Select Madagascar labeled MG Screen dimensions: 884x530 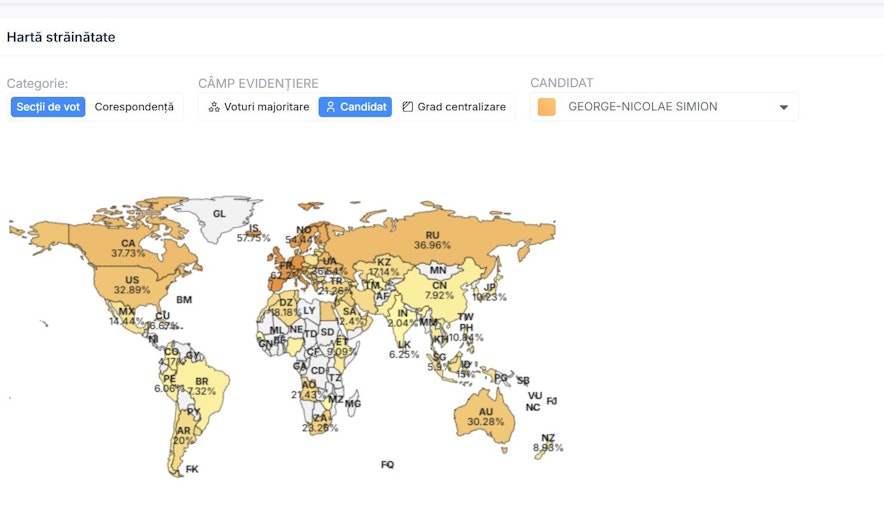coord(353,403)
